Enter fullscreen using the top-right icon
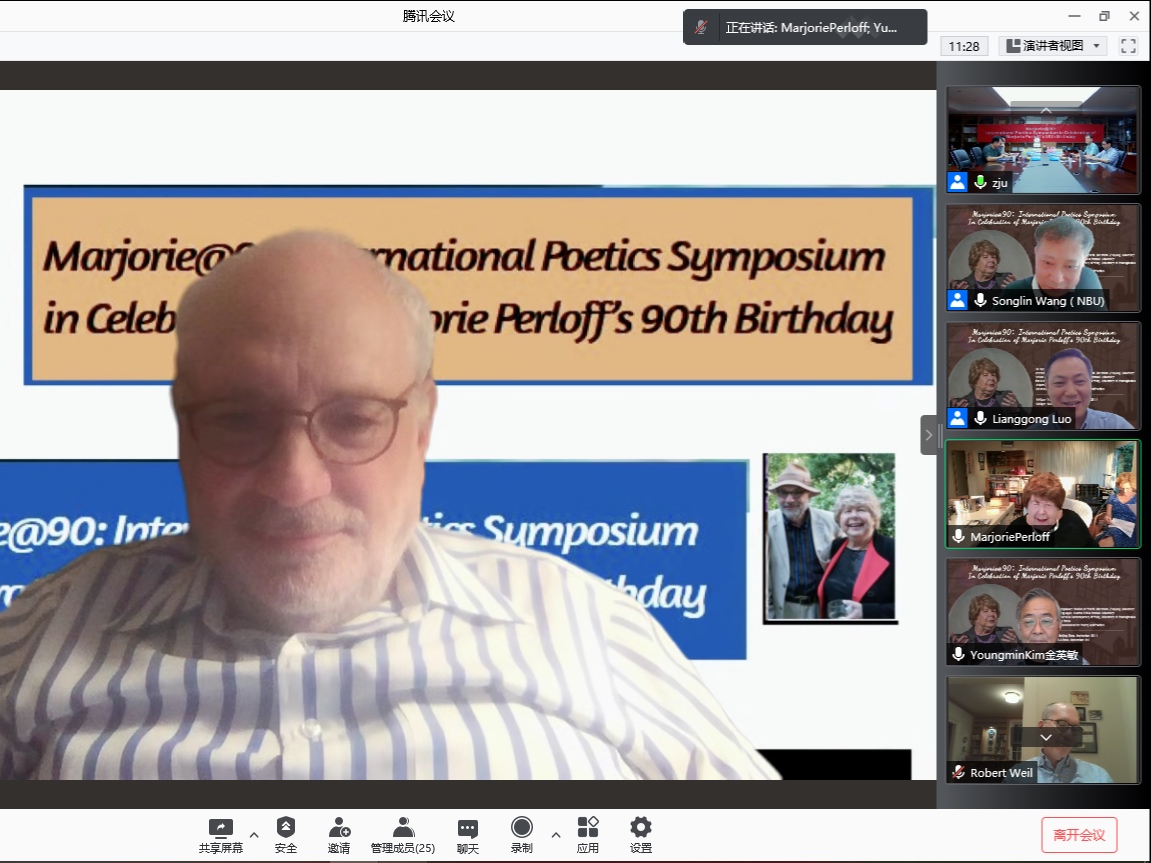The image size is (1151, 863). [1128, 46]
